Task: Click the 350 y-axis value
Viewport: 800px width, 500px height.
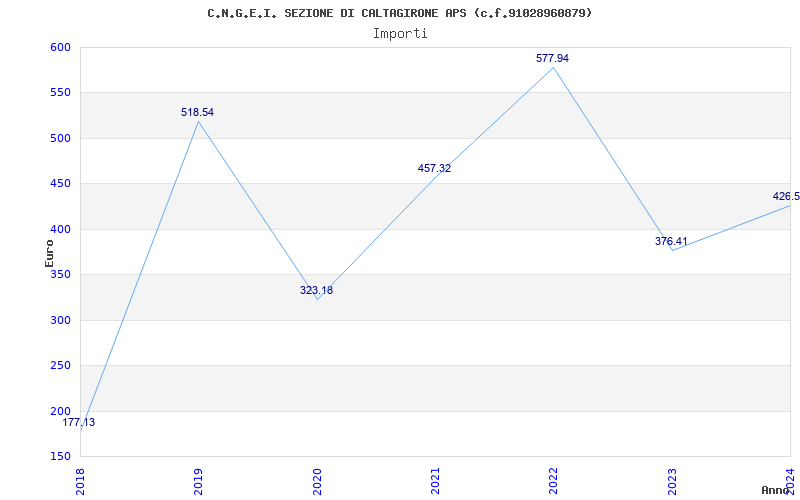Action: coord(60,274)
